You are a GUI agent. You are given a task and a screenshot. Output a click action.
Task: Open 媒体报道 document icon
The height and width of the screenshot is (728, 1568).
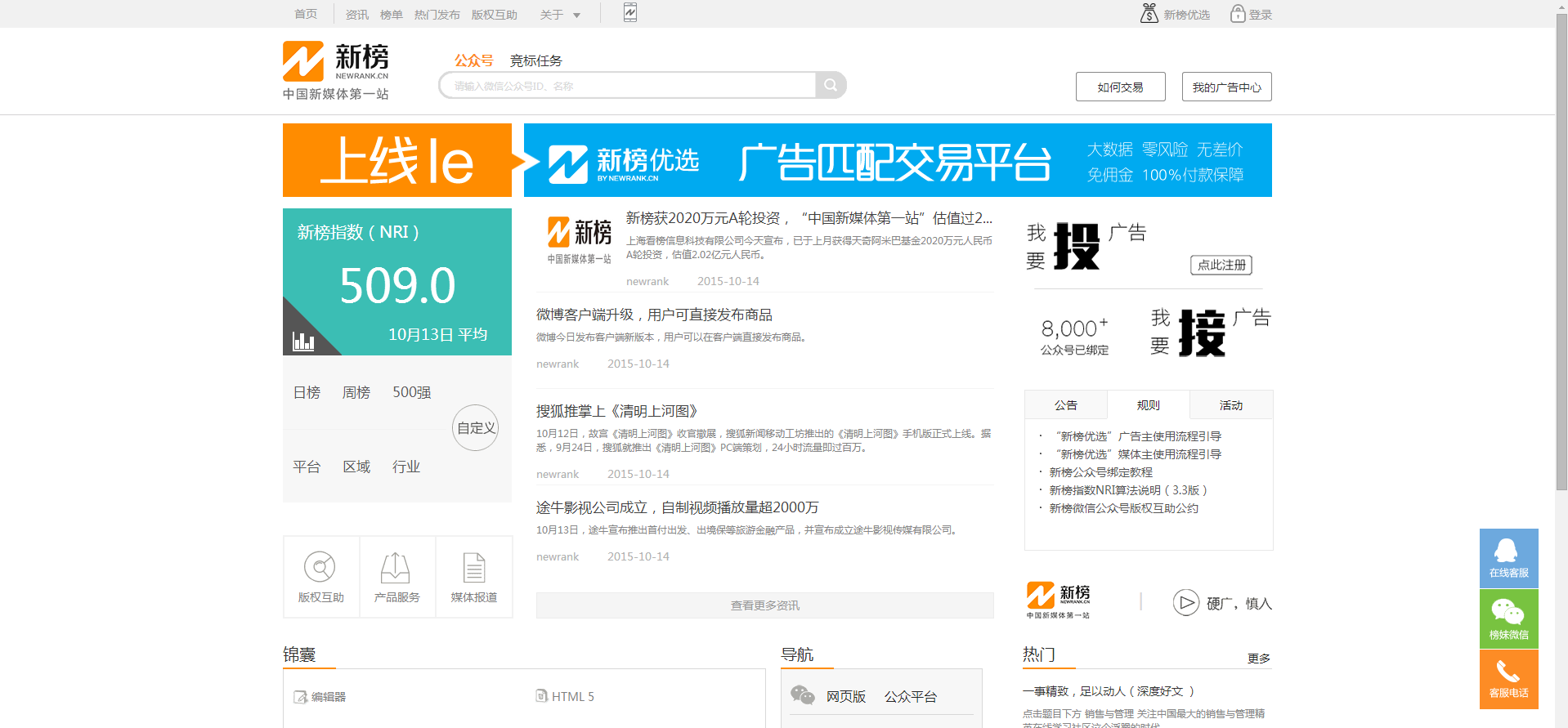[x=474, y=567]
